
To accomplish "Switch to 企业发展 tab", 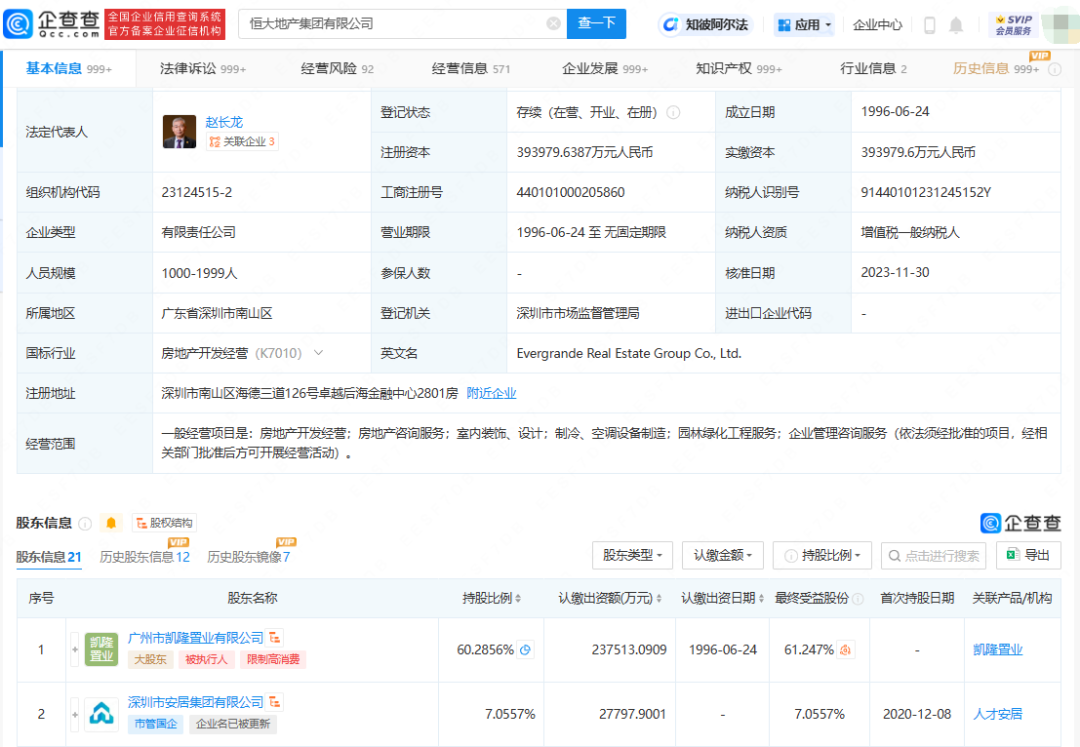I will click(605, 68).
